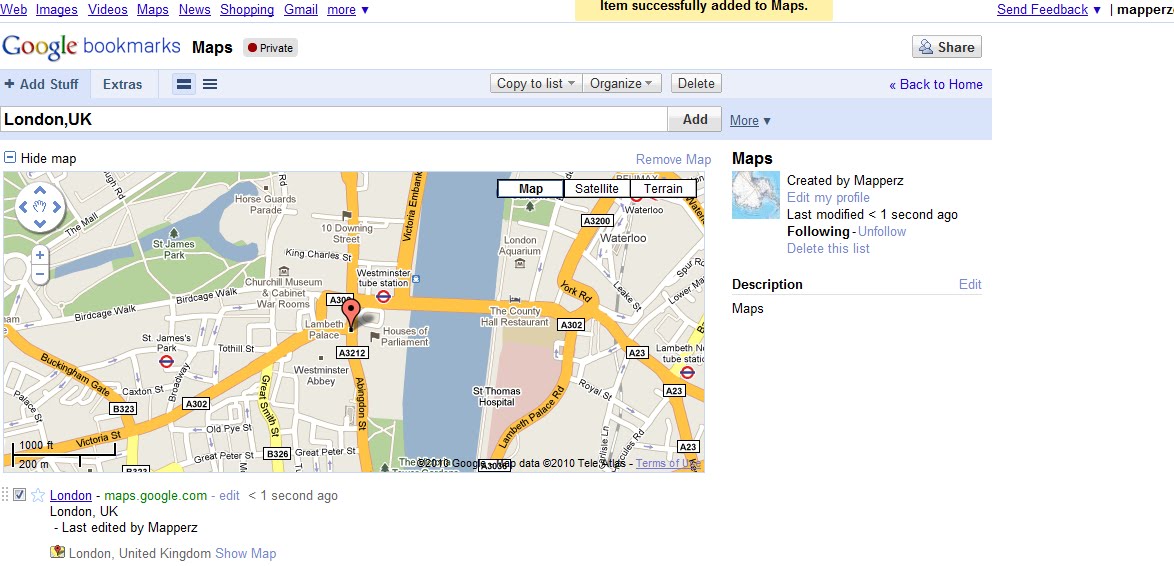This screenshot has height=566, width=1174.
Task: Edit the list Description
Action: click(970, 284)
